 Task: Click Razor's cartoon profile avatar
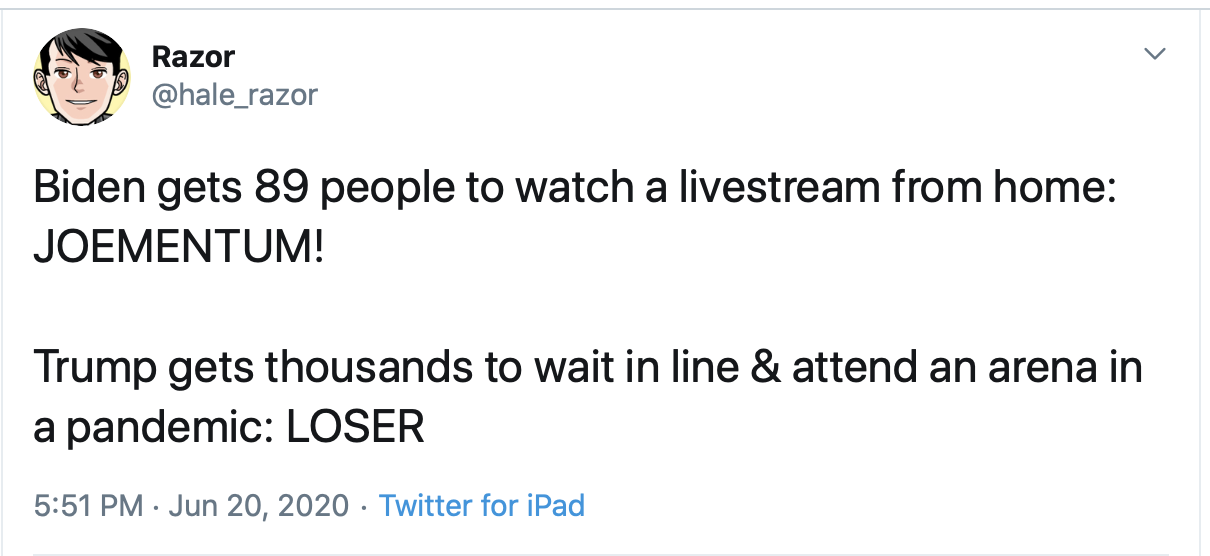pyautogui.click(x=83, y=75)
